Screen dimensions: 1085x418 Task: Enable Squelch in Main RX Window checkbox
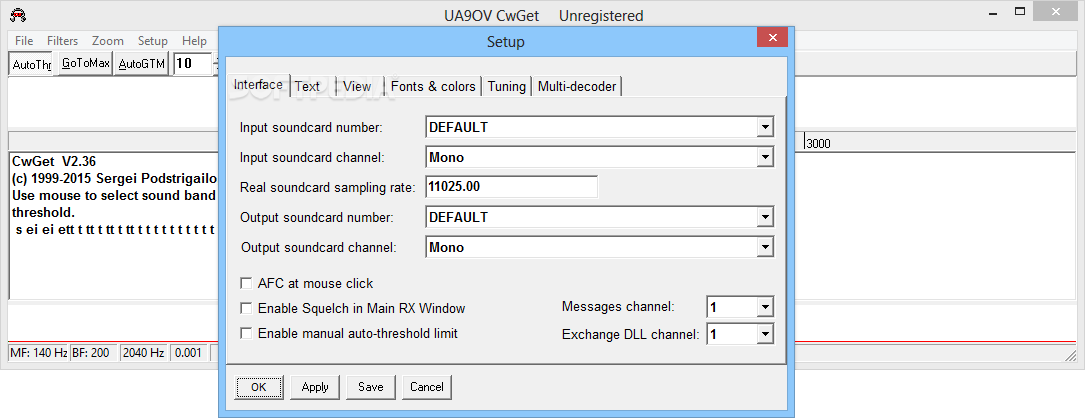(246, 308)
